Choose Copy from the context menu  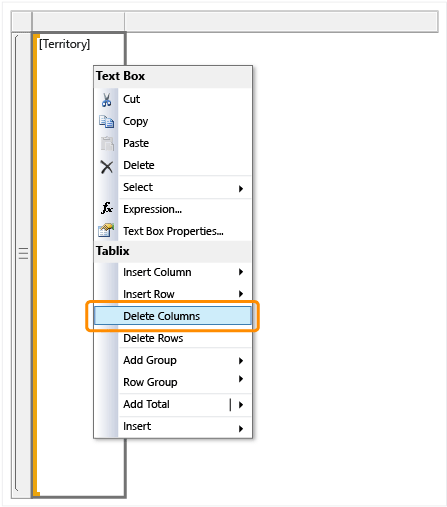point(173,121)
